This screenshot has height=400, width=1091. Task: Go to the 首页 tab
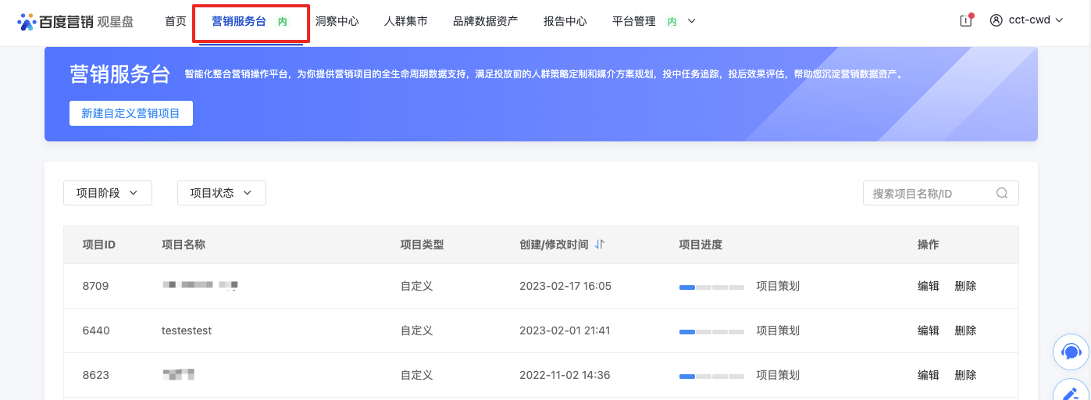[175, 21]
